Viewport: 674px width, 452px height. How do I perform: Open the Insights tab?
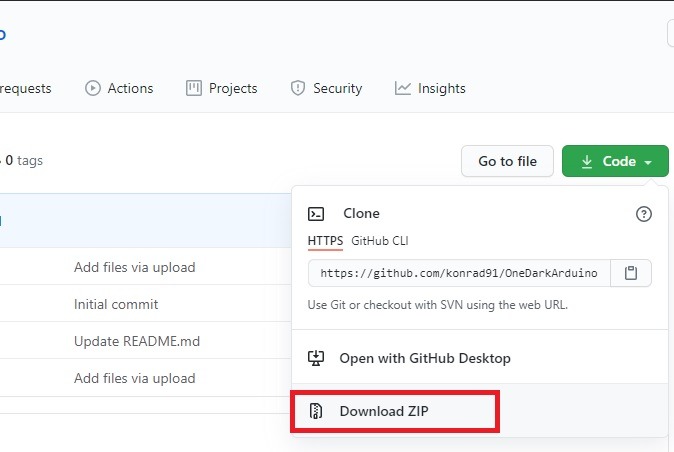(x=430, y=88)
